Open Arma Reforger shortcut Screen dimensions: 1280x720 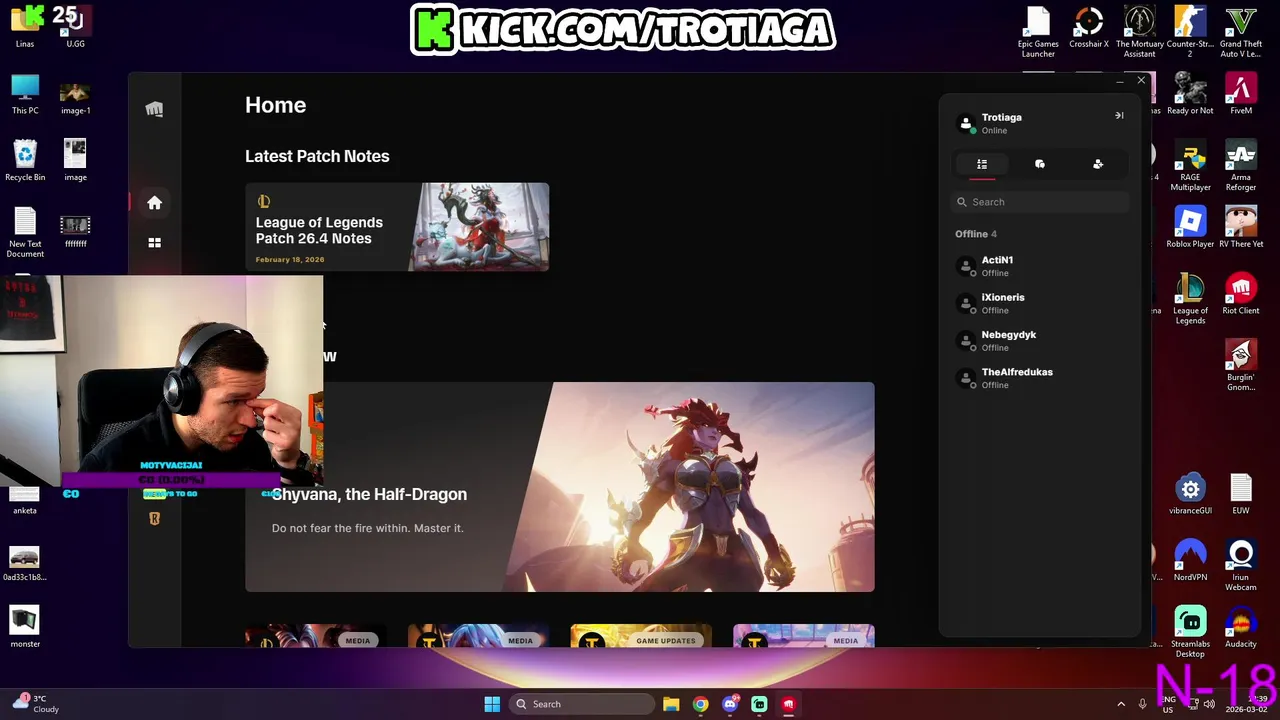coord(1241,166)
